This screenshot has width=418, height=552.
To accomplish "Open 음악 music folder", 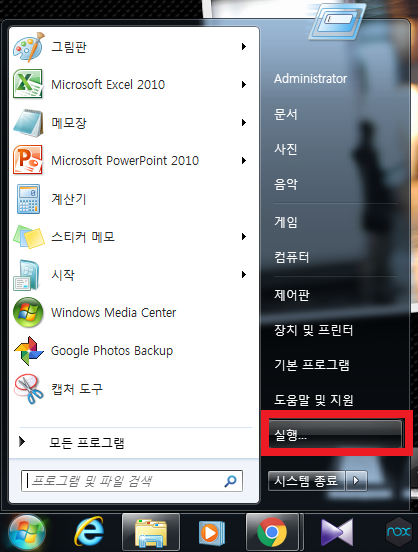I will [286, 184].
